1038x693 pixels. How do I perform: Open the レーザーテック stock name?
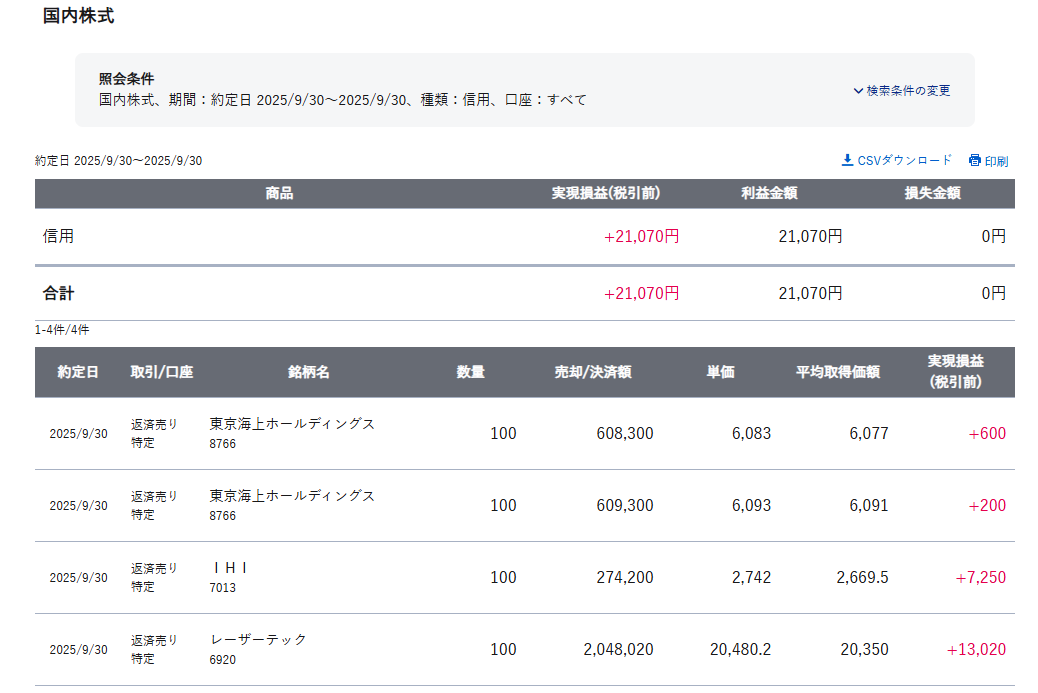coord(259,640)
